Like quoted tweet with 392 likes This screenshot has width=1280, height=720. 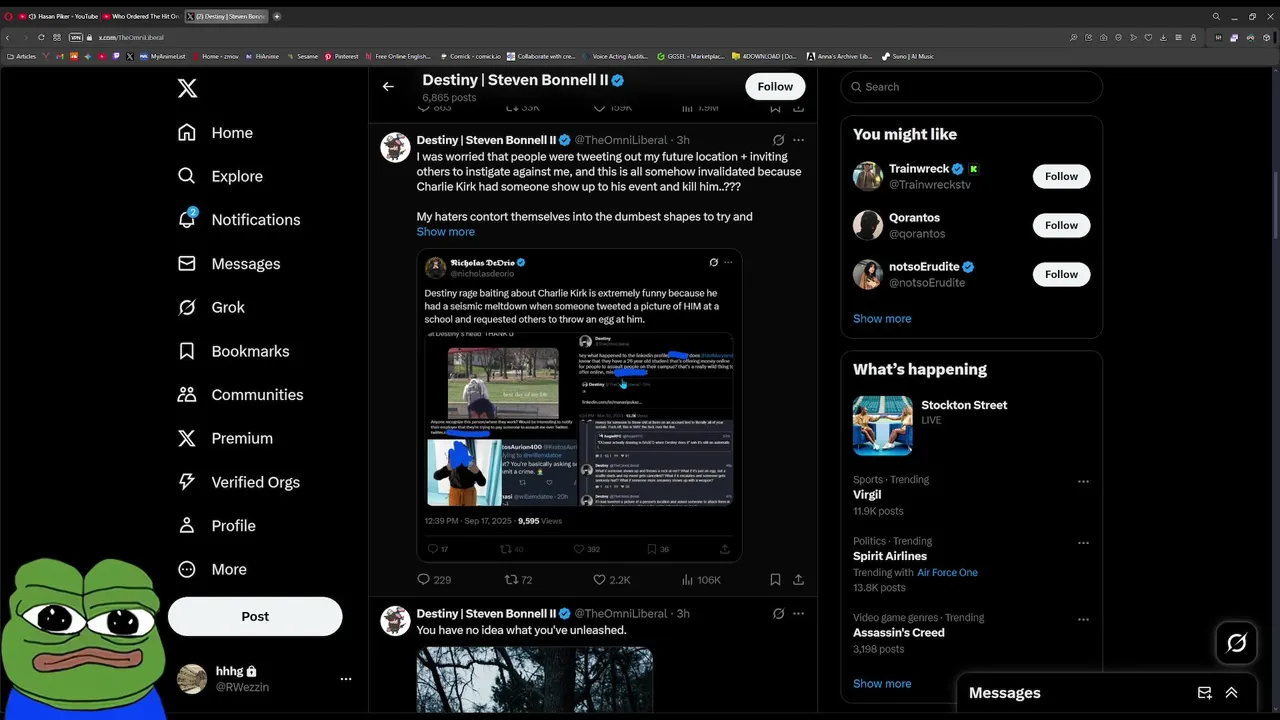[587, 549]
